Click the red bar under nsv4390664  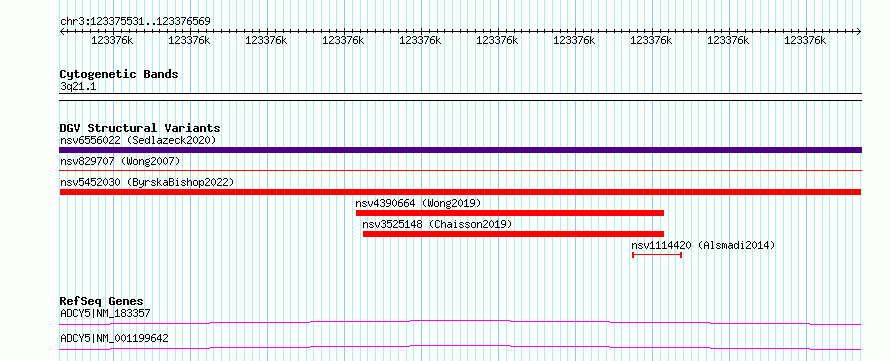tap(510, 213)
